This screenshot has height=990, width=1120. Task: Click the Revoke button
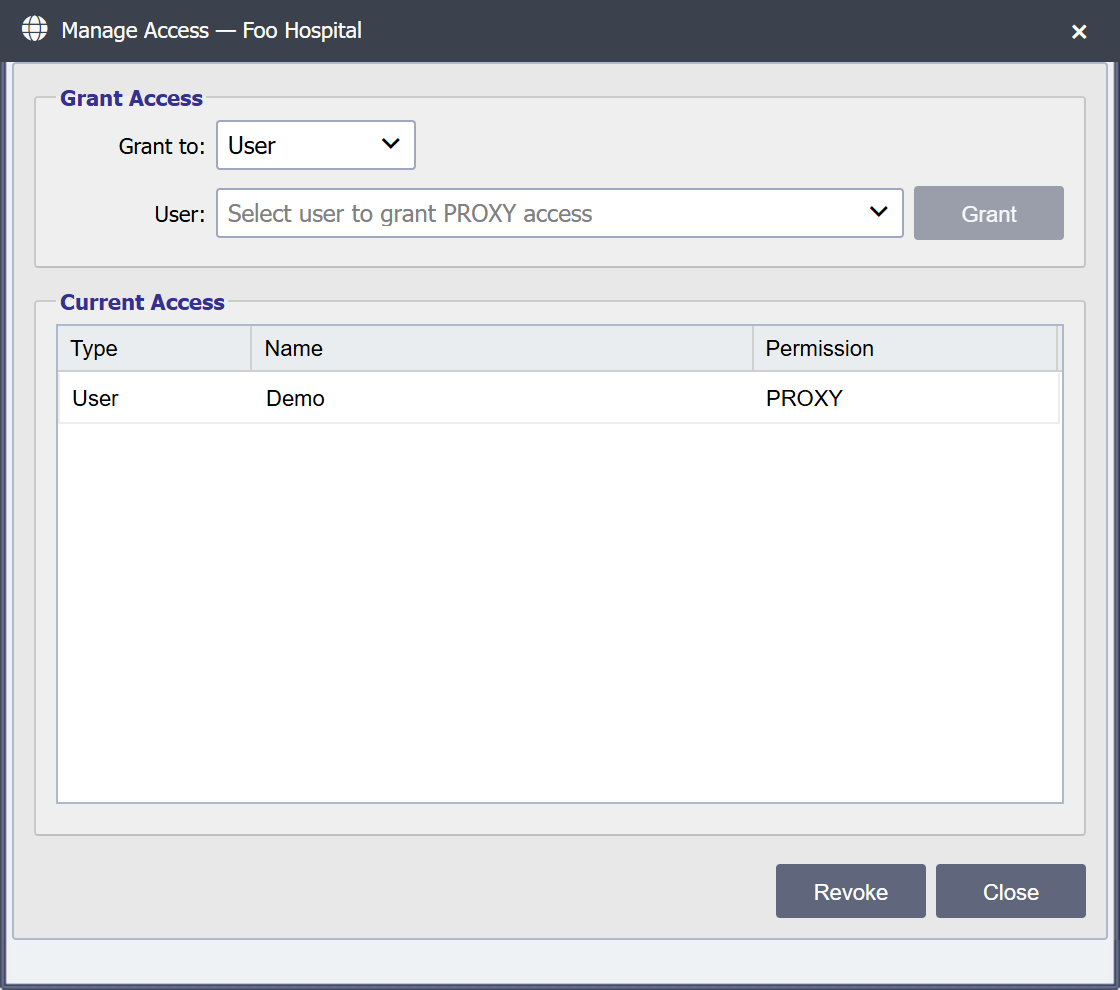point(851,891)
